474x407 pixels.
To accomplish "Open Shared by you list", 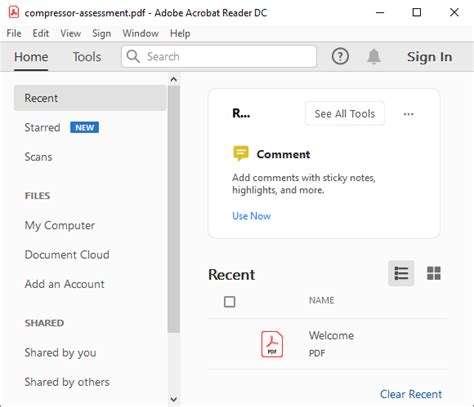I will [60, 353].
